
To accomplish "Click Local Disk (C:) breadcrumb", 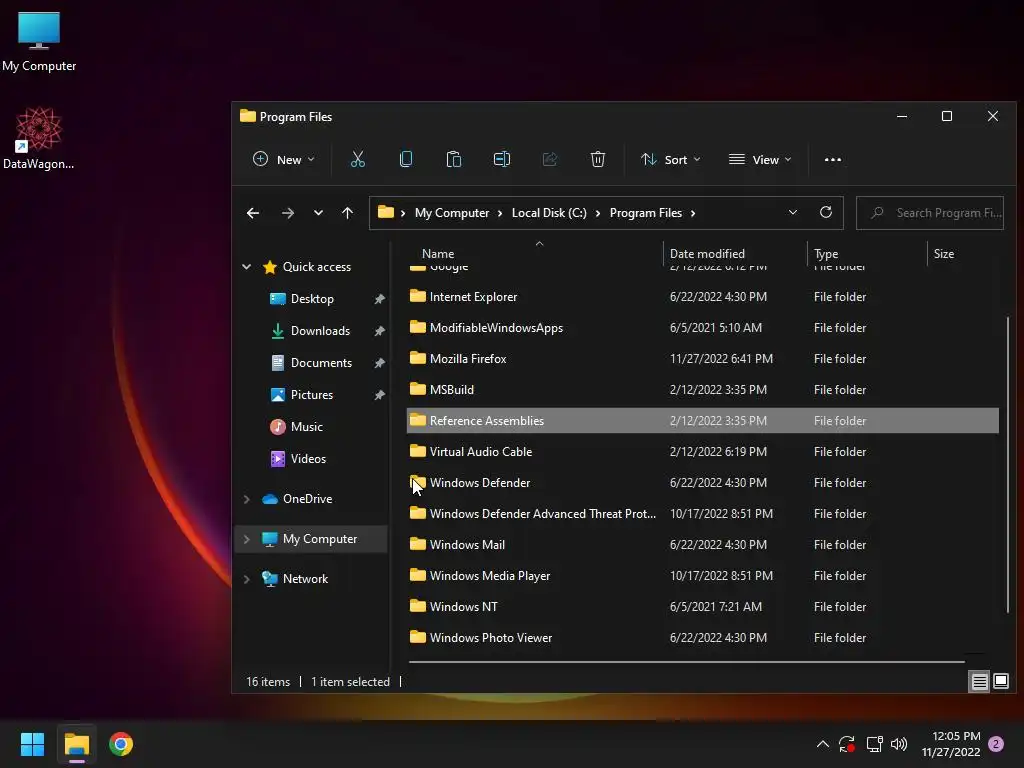I will tap(549, 213).
